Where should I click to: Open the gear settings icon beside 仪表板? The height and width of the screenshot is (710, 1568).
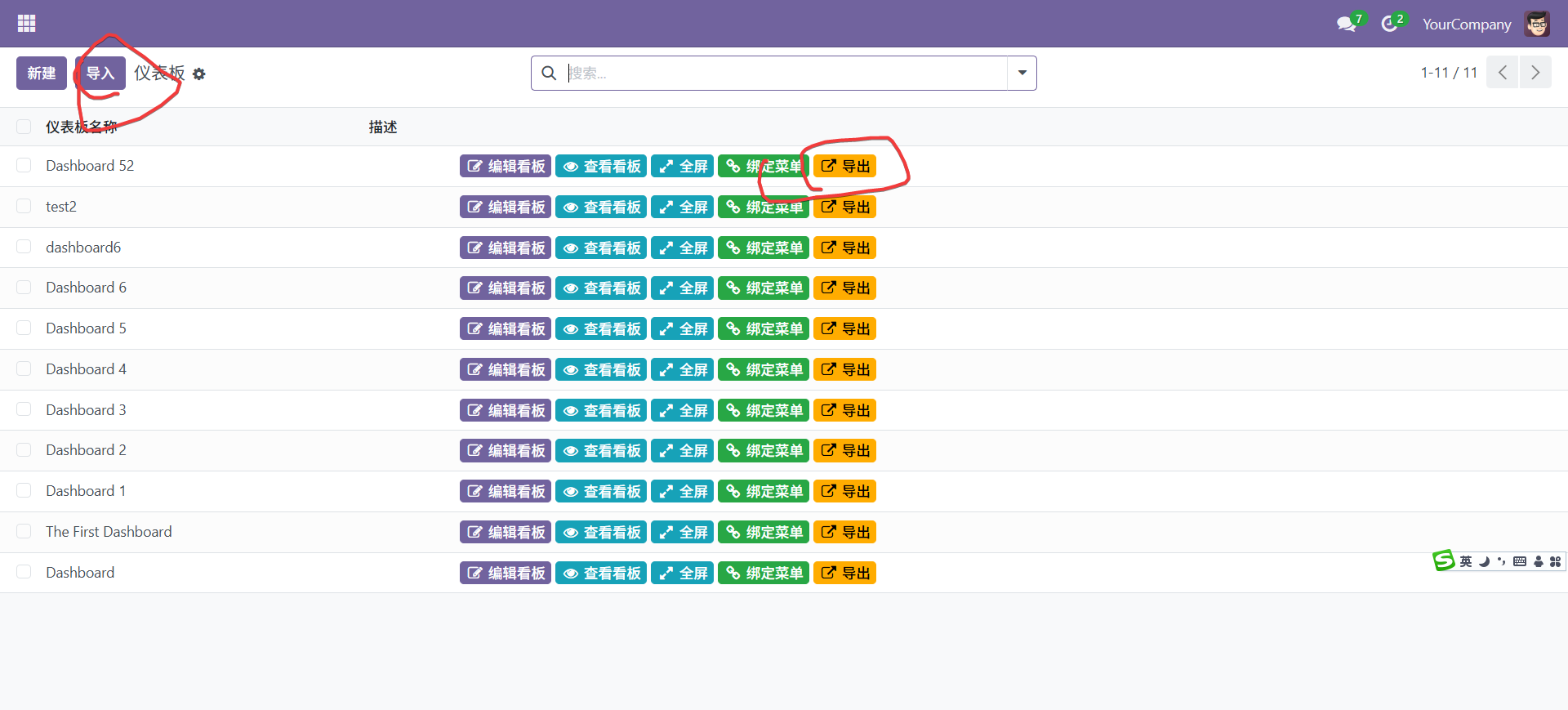coord(199,74)
